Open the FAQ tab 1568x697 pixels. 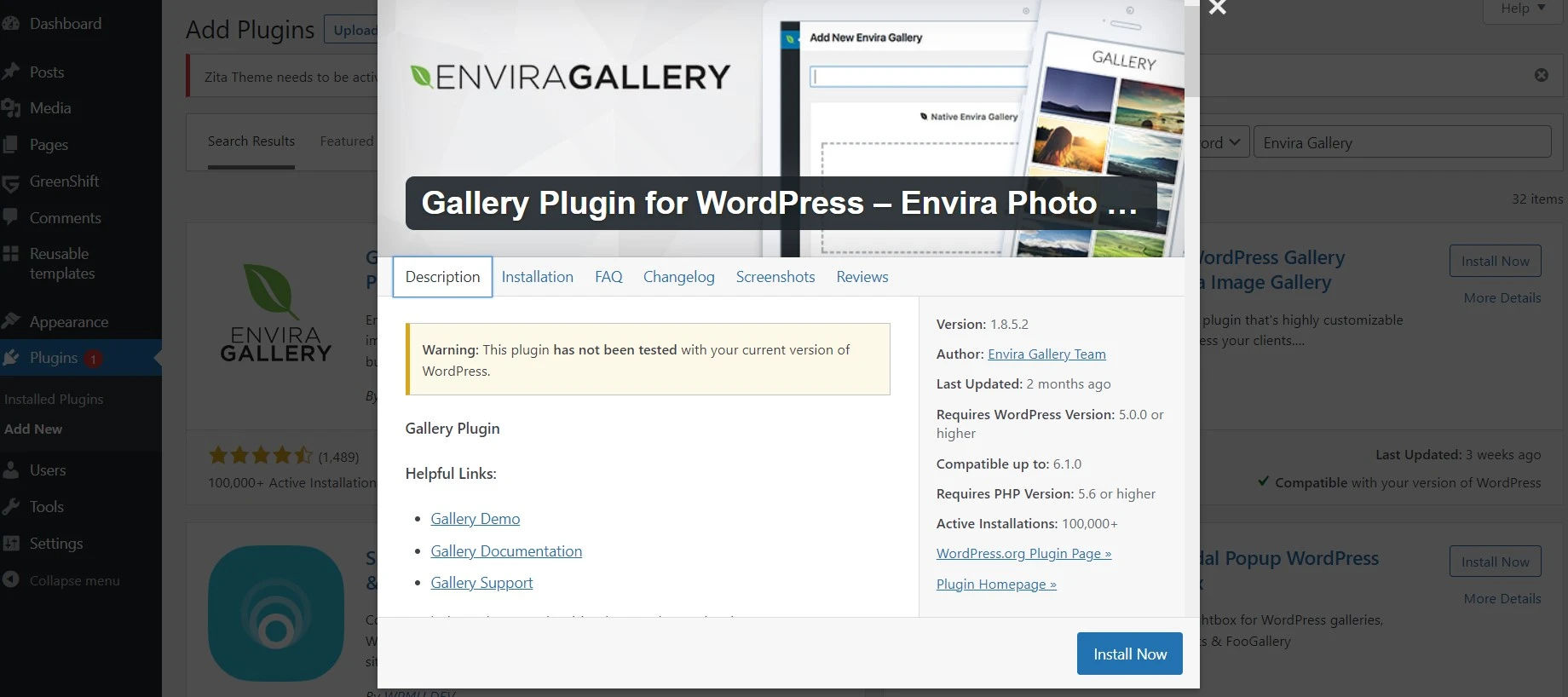[608, 277]
